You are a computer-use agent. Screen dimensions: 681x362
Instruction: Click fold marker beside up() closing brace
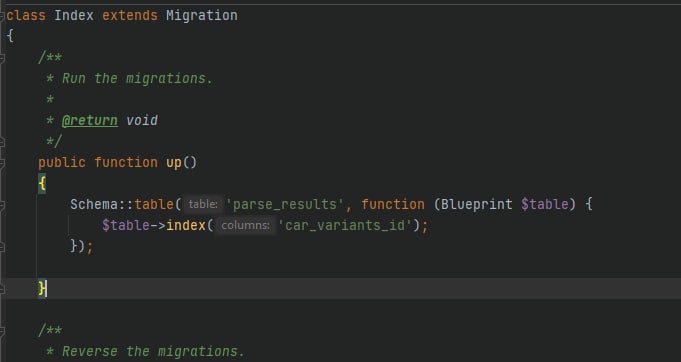tap(2, 289)
